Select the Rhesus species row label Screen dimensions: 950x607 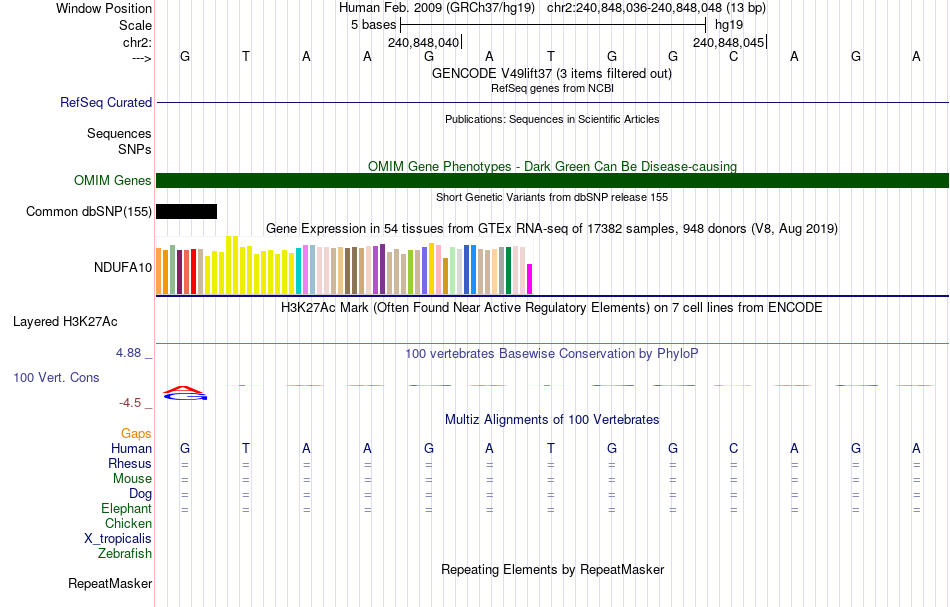130,463
